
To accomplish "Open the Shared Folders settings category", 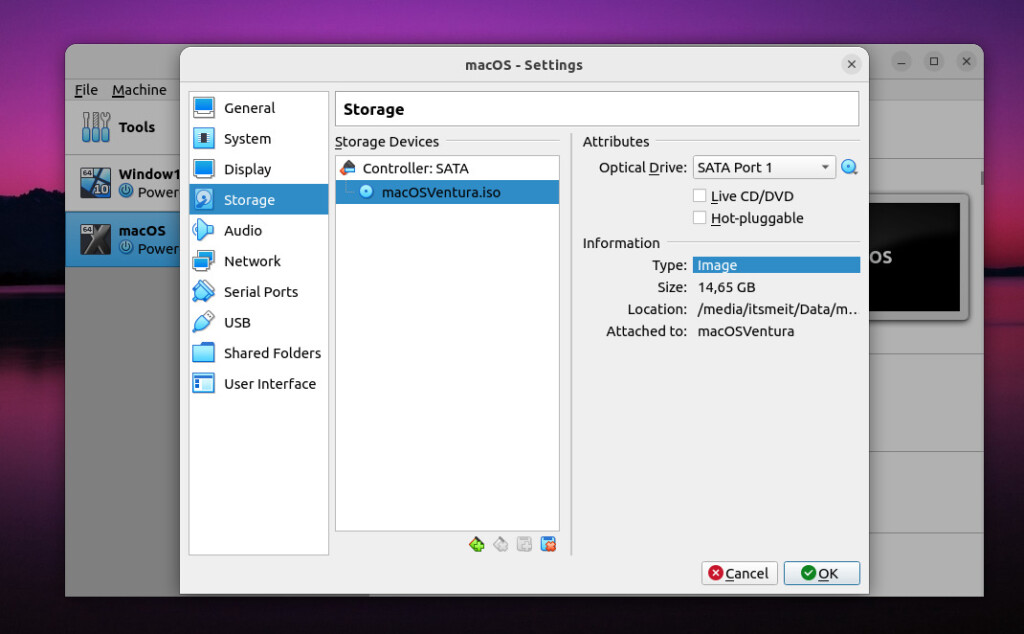I will (272, 353).
